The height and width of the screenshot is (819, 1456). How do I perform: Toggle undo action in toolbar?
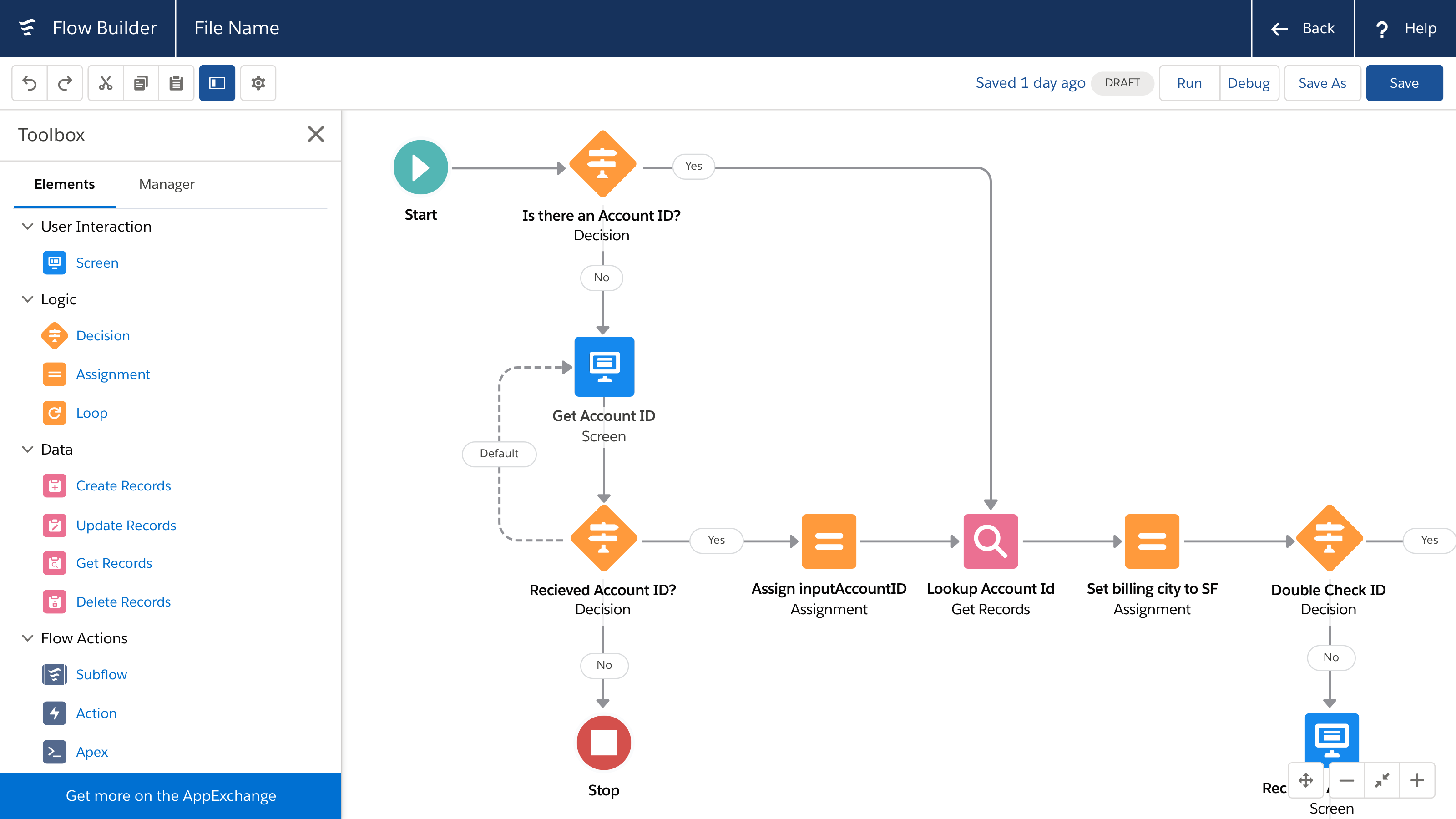29,83
